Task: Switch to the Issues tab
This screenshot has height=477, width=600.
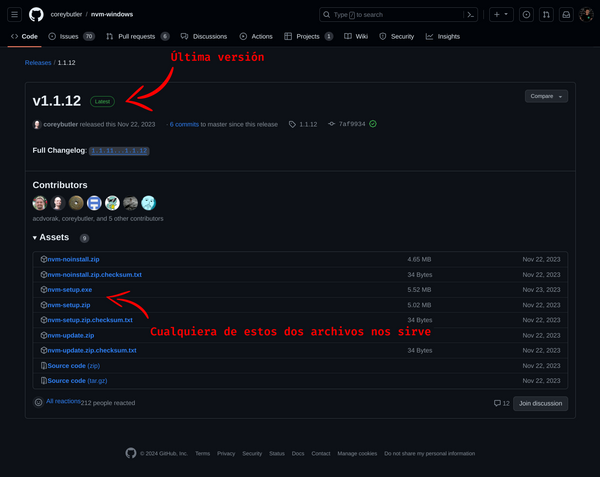Action: click(x=70, y=36)
